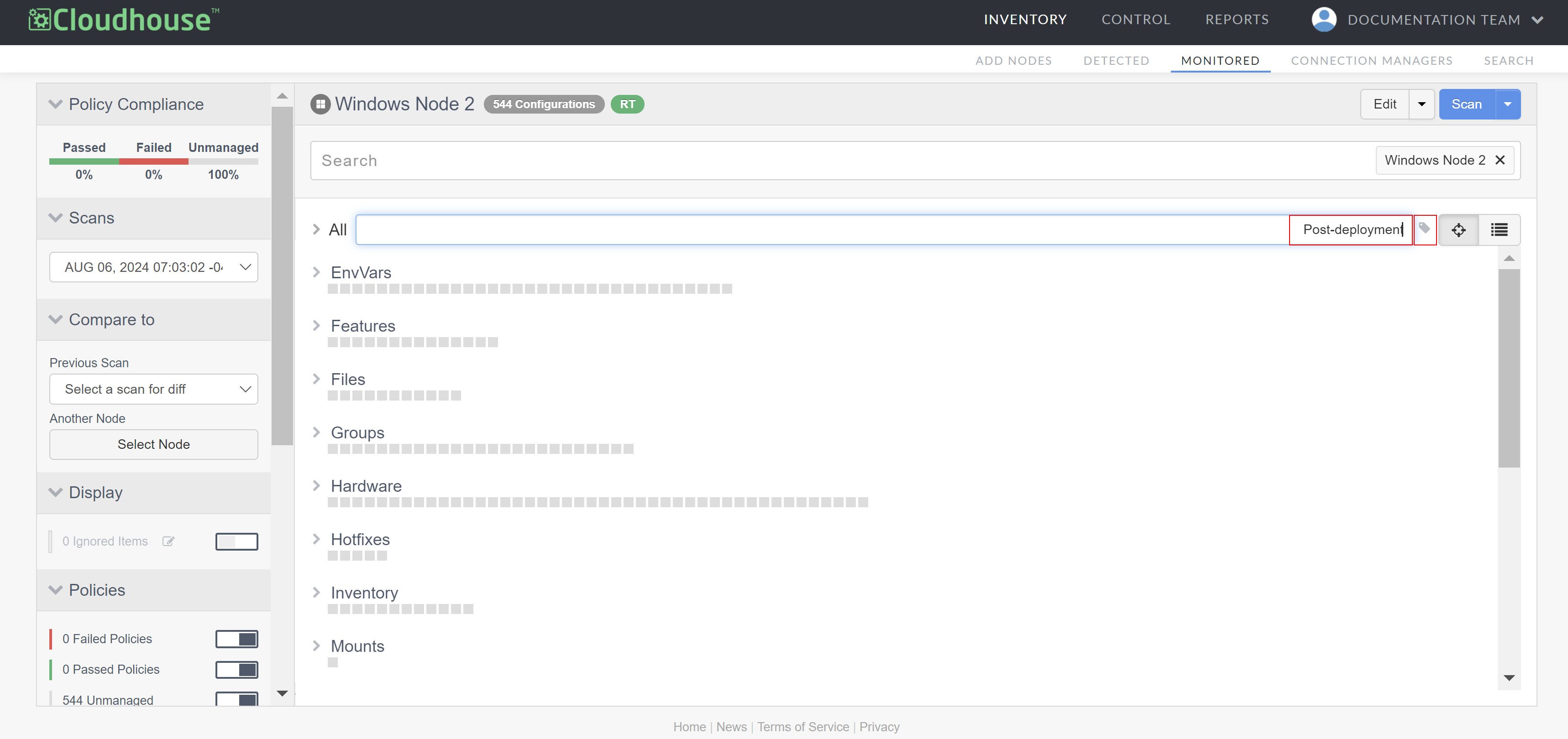Image resolution: width=1568 pixels, height=739 pixels.
Task: Collapse the Policy Compliance section
Action: coord(55,104)
